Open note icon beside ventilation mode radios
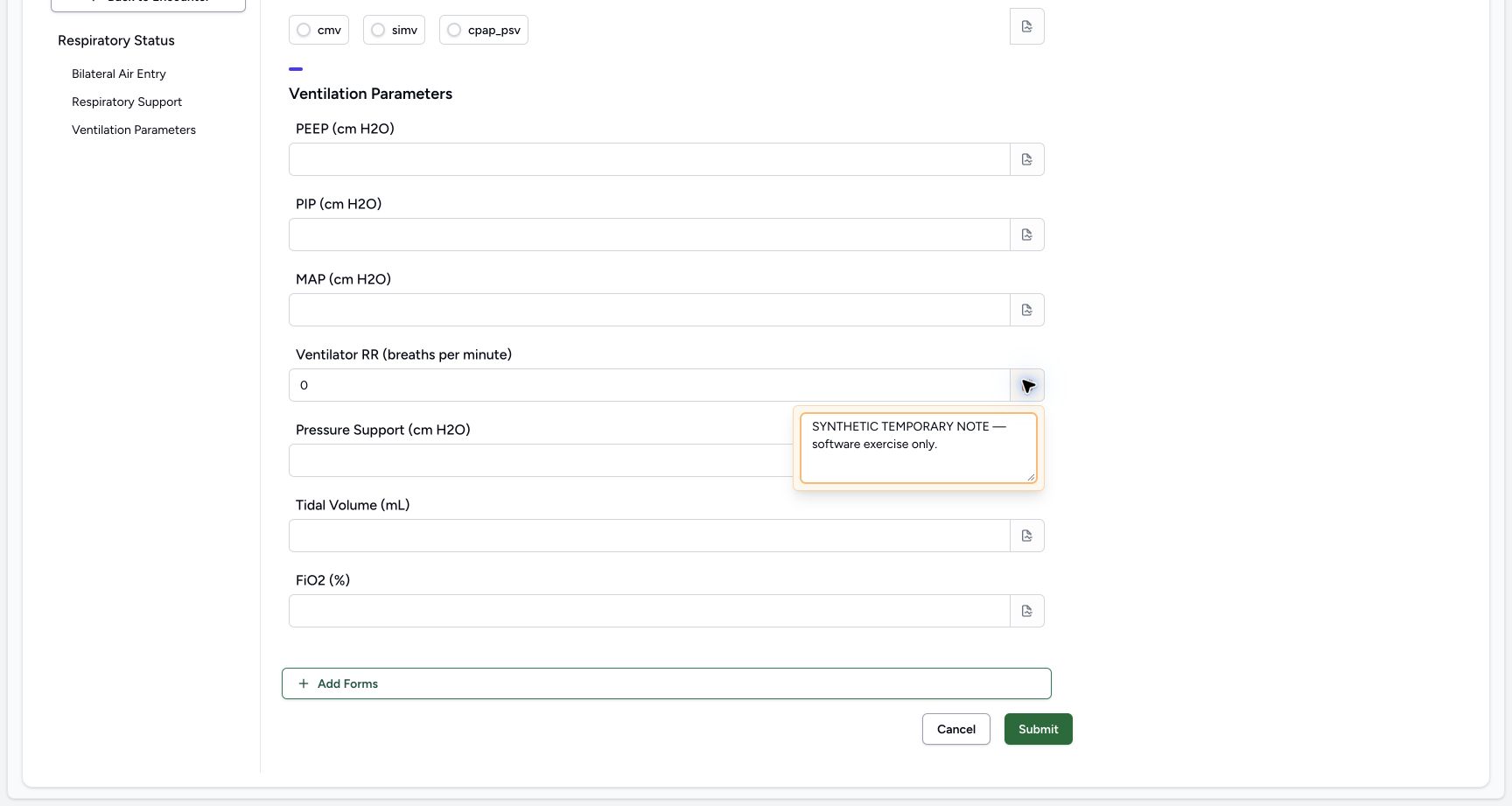 point(1027,26)
